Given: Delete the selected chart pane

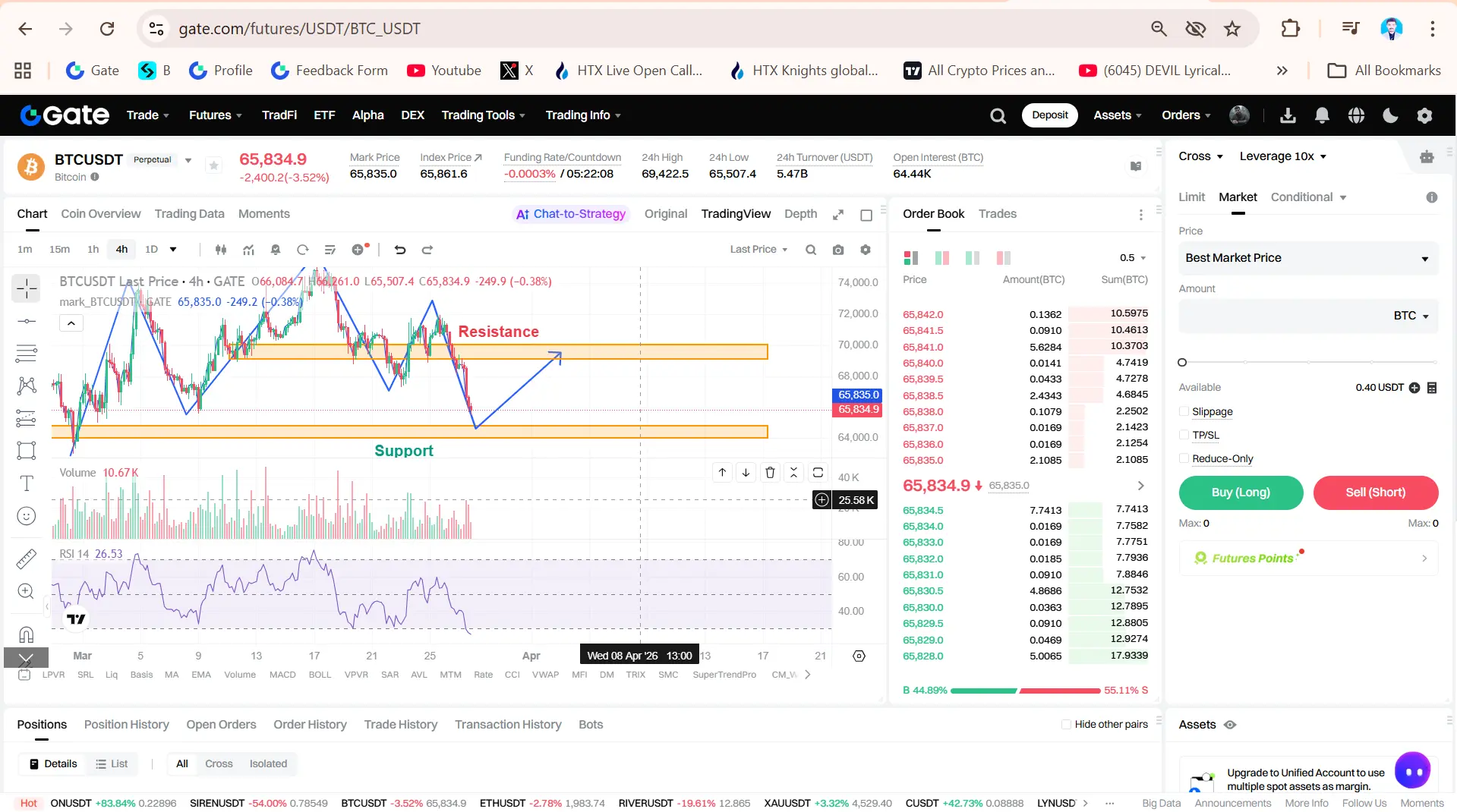Looking at the screenshot, I should (770, 473).
